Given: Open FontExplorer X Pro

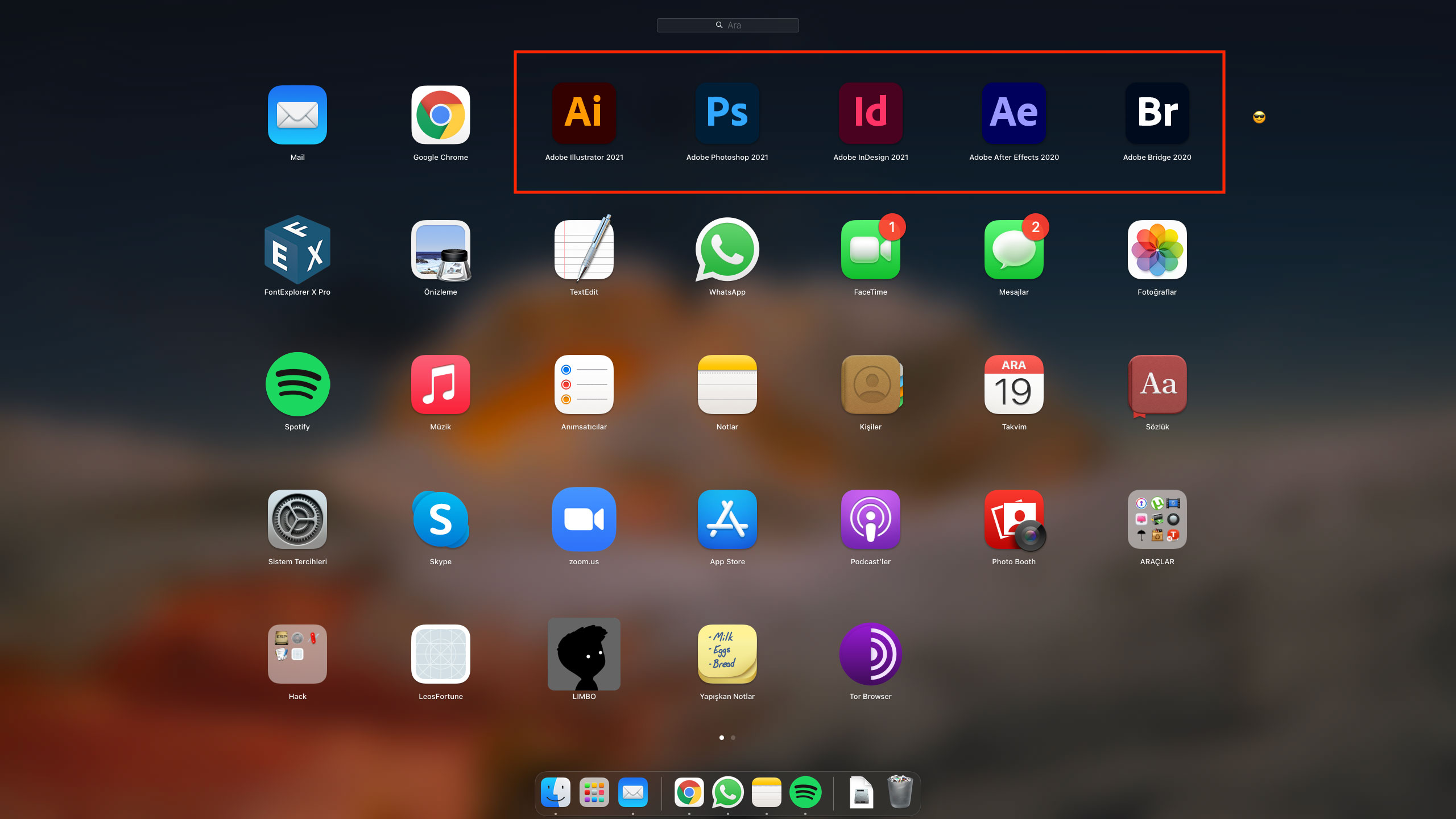Looking at the screenshot, I should tap(297, 249).
